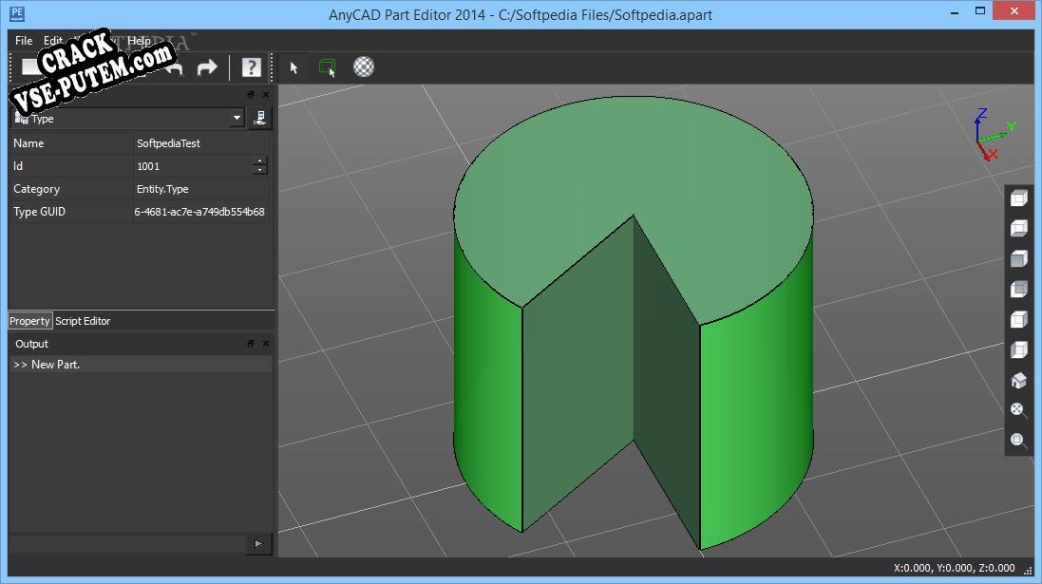Select the arrow pointer tool
Screen dimensions: 1042x584
tap(294, 68)
